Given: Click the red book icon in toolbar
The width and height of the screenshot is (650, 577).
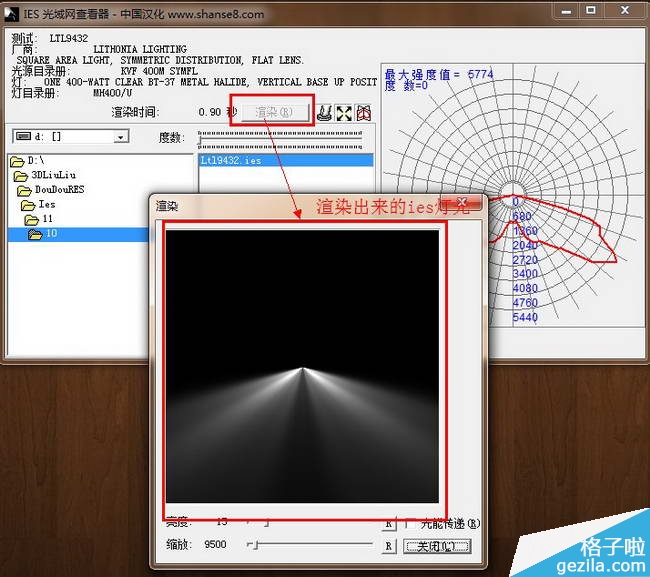Looking at the screenshot, I should [364, 113].
